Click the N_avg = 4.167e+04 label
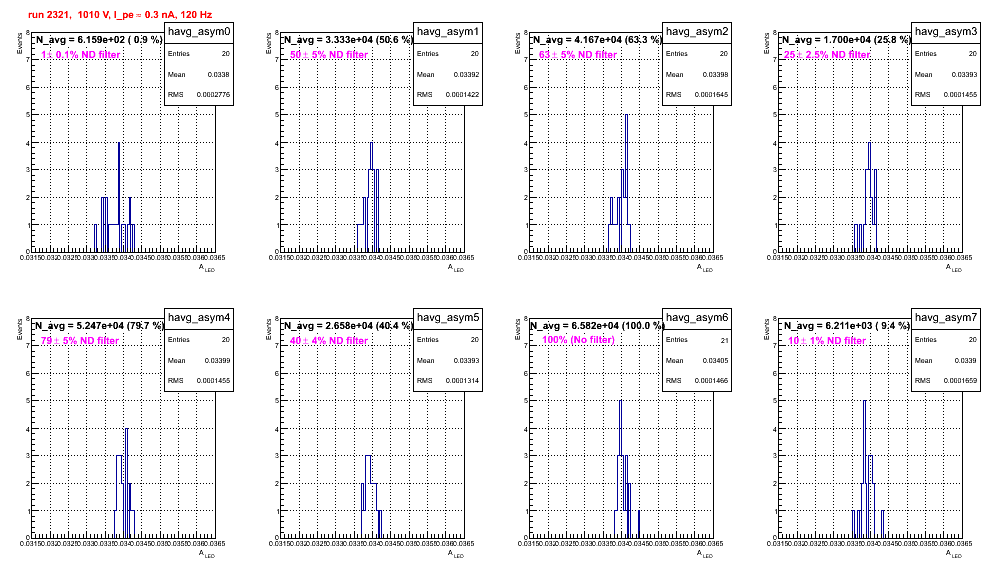Viewport: 996px width, 572px height. click(x=596, y=40)
